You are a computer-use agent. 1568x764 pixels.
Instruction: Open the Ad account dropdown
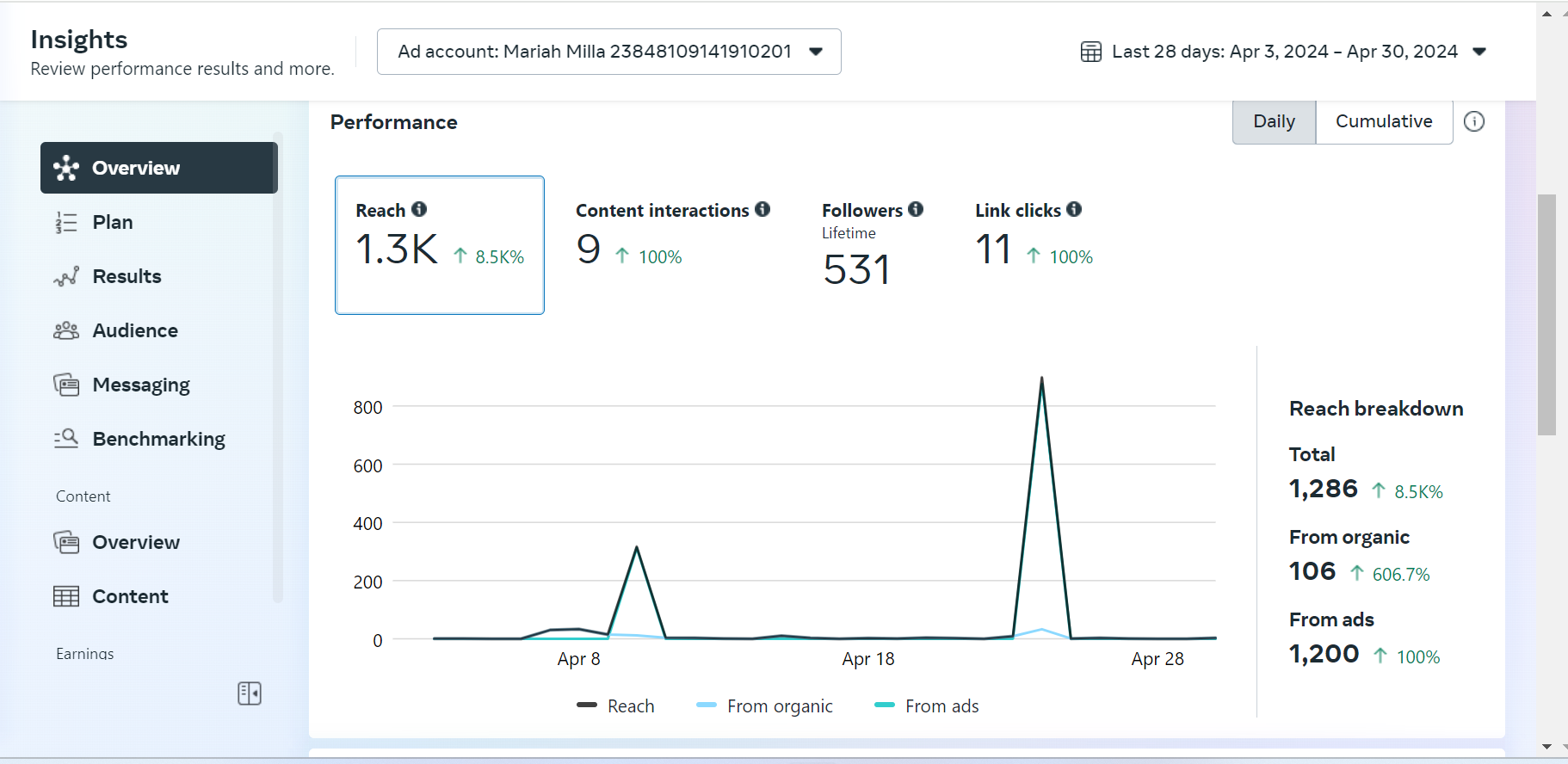(x=608, y=52)
